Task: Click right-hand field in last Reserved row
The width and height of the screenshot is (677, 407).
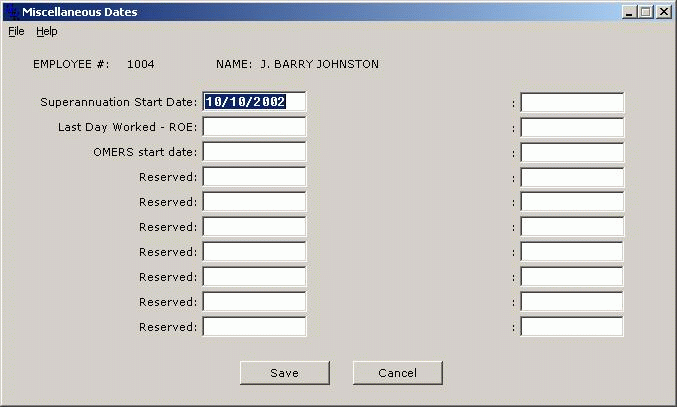Action: coord(571,327)
